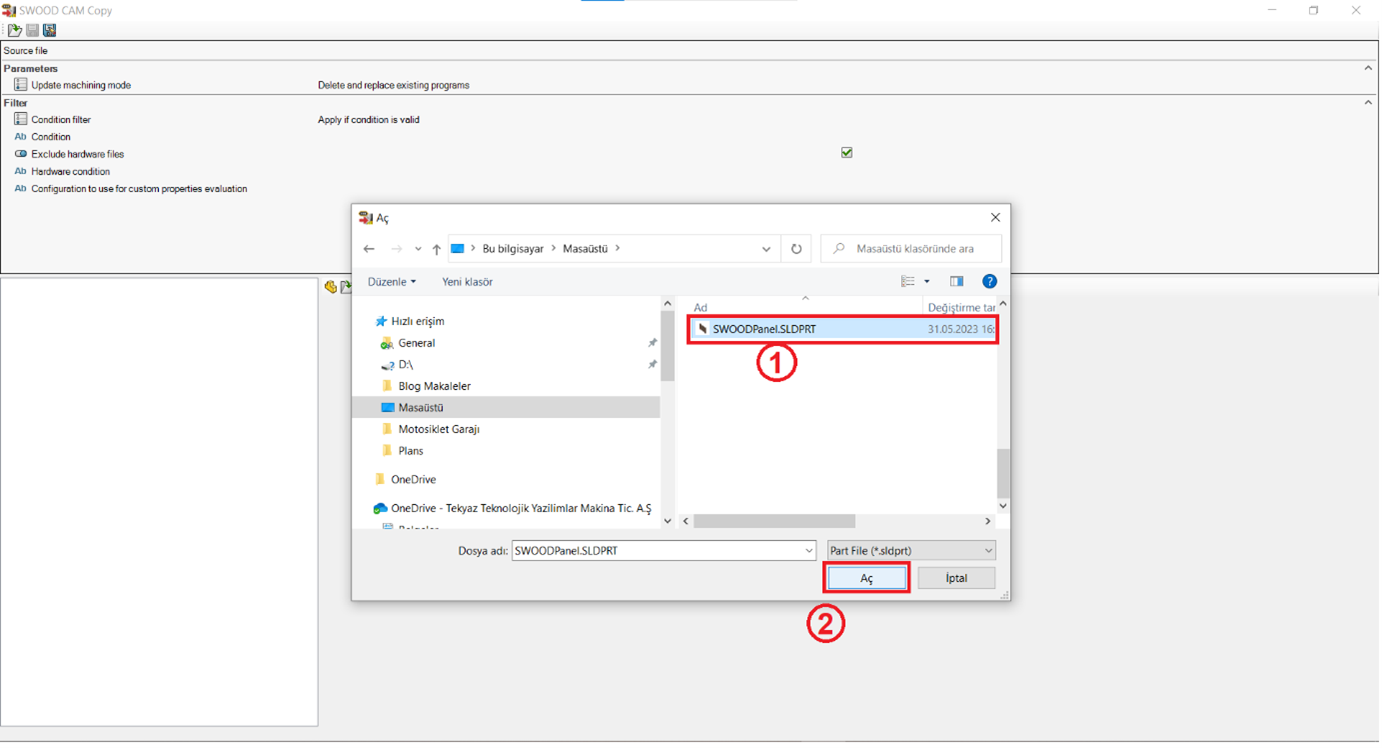Image resolution: width=1382 pixels, height=748 pixels.
Task: Click the Ab icon beside Condition
Action: coord(20,137)
